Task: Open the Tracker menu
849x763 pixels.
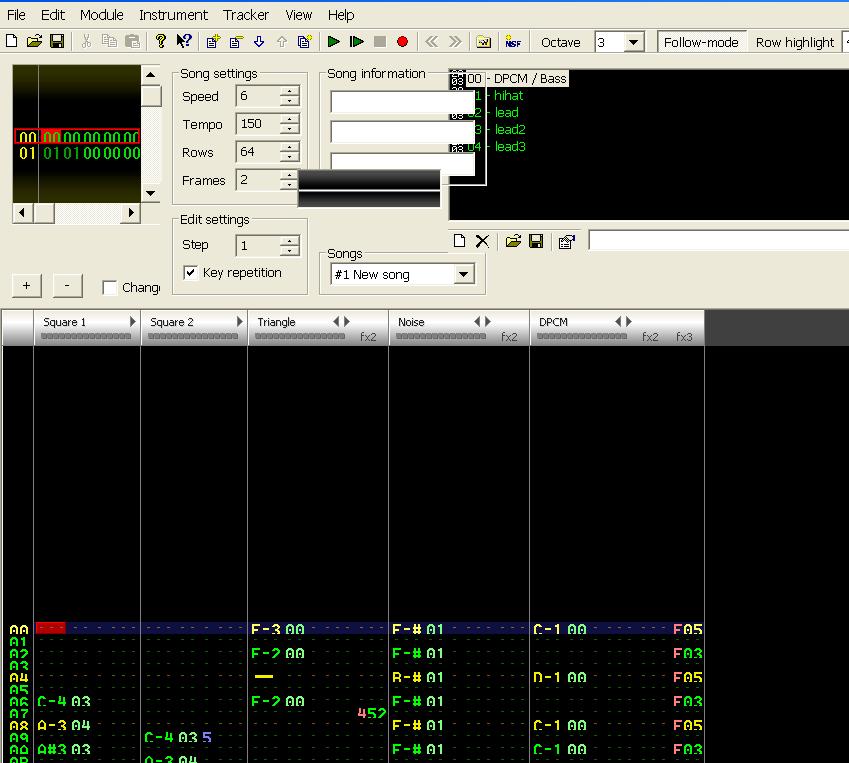Action: (246, 15)
